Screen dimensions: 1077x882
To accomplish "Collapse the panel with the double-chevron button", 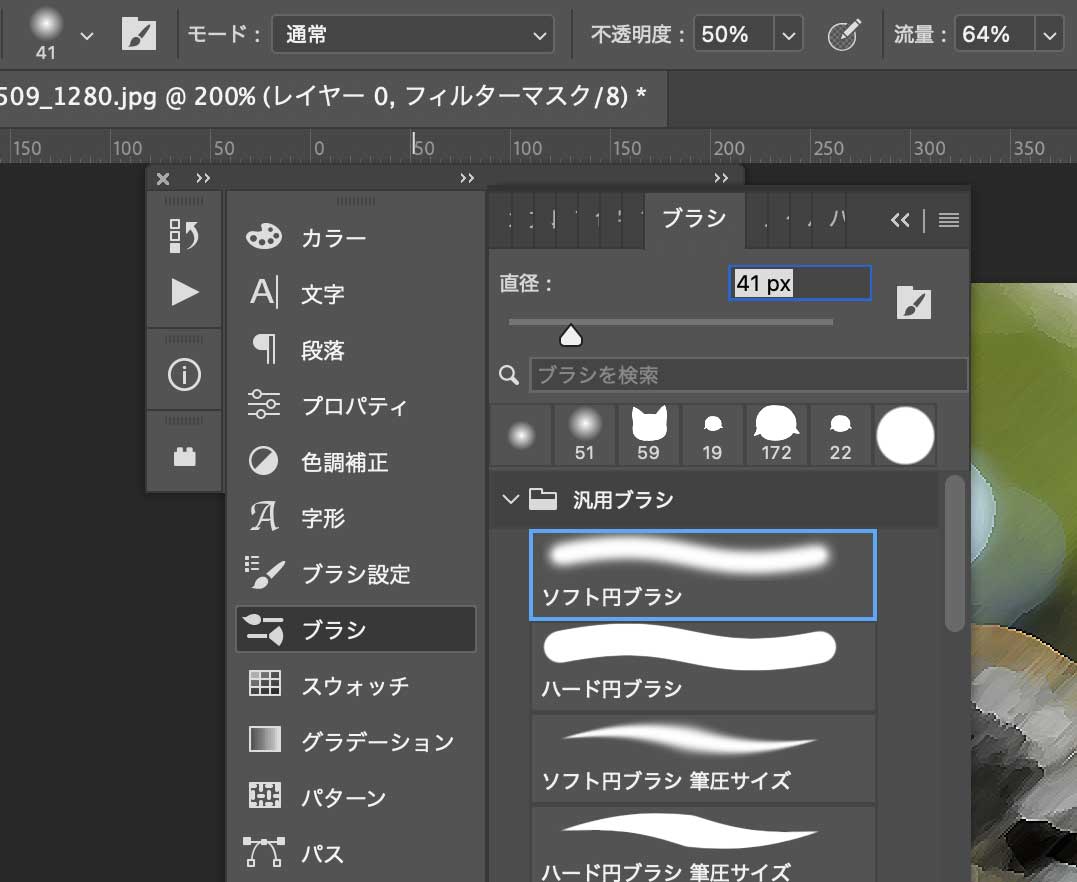I will coord(900,220).
